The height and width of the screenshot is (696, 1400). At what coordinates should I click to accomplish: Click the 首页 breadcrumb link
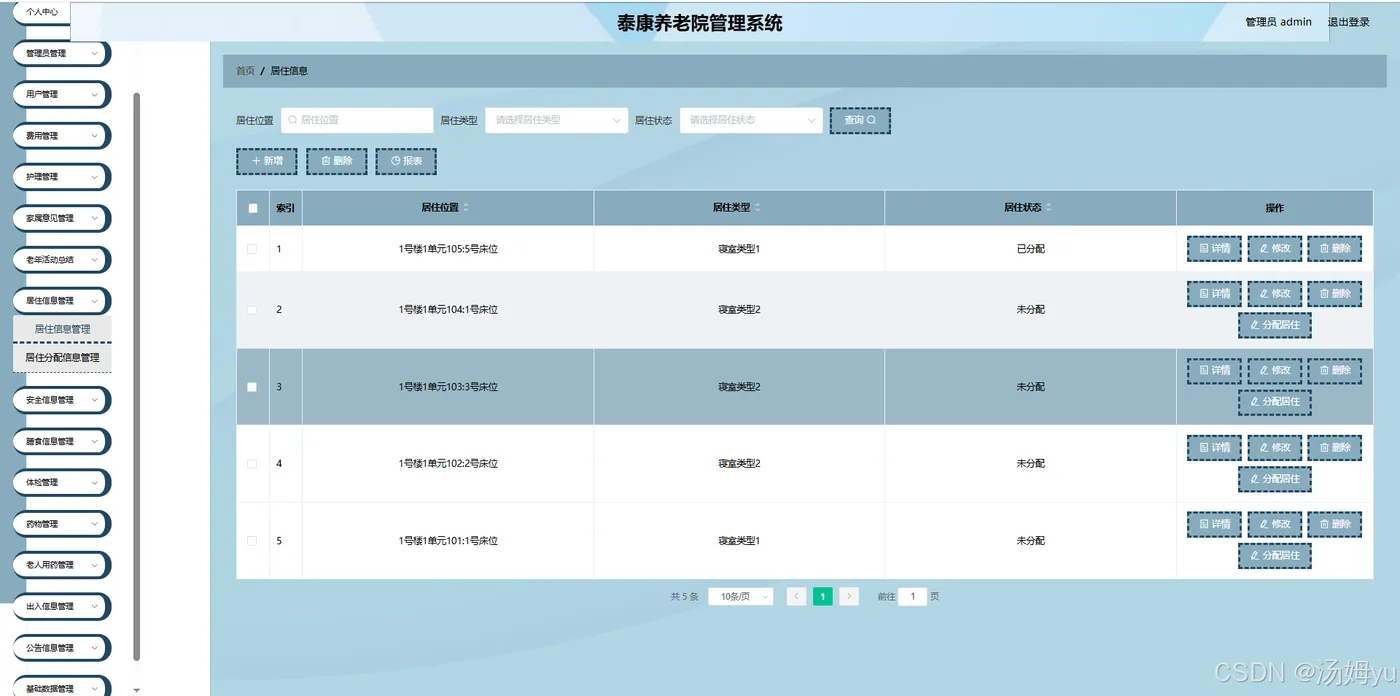[245, 71]
